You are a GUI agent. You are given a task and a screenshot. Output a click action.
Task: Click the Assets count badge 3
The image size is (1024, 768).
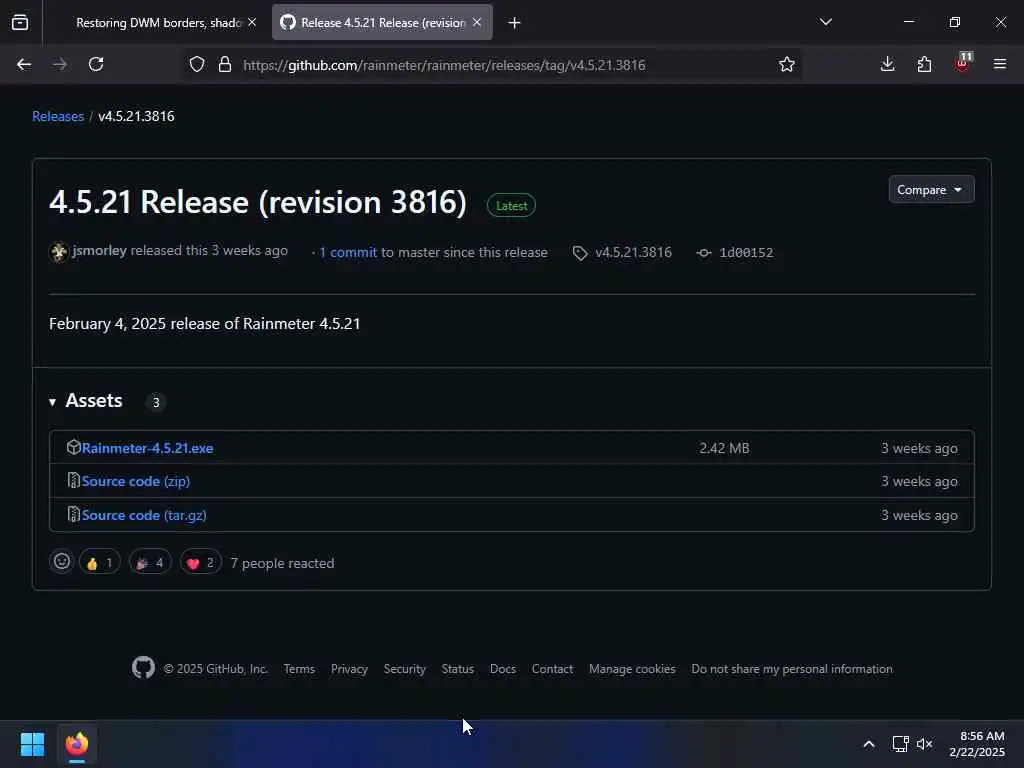pos(155,402)
